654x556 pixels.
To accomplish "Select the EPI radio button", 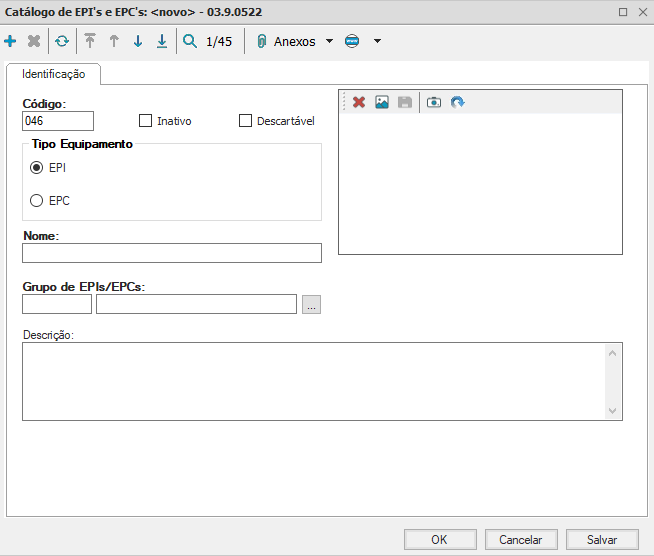I will pyautogui.click(x=37, y=168).
